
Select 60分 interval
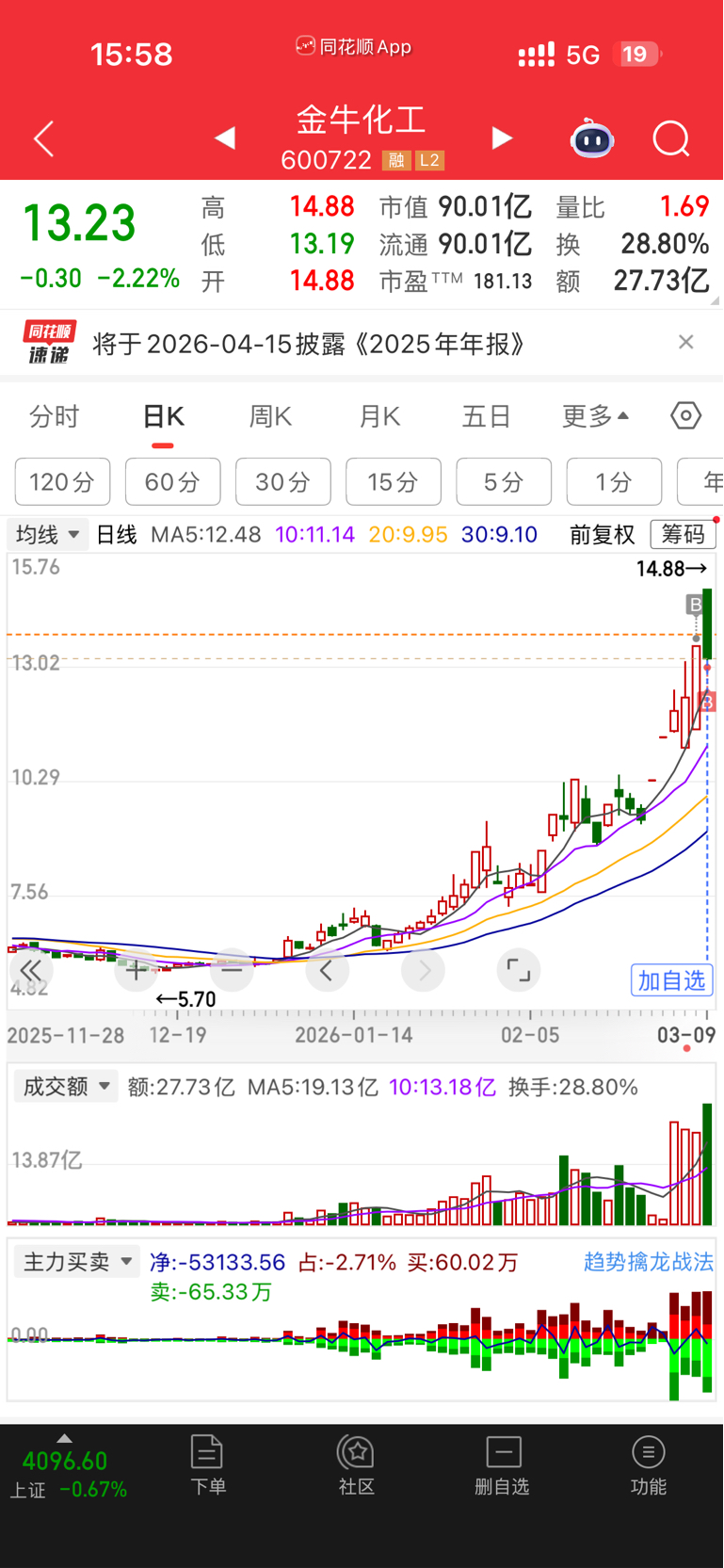coord(173,482)
